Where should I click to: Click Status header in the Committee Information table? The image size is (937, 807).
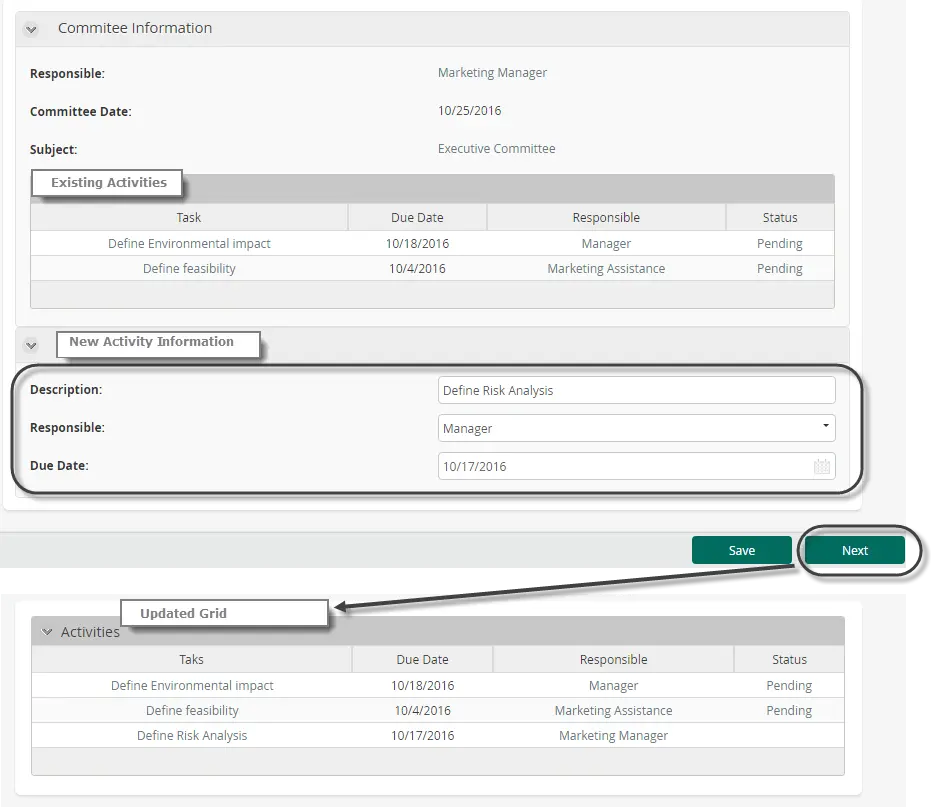[780, 218]
